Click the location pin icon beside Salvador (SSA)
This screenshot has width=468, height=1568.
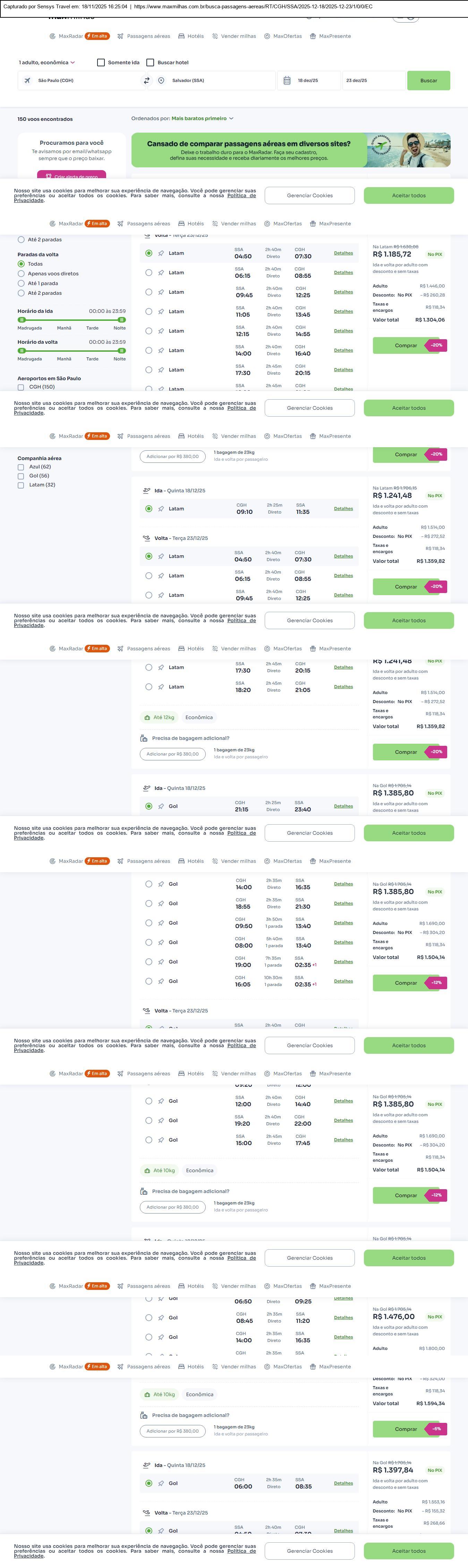(161, 80)
